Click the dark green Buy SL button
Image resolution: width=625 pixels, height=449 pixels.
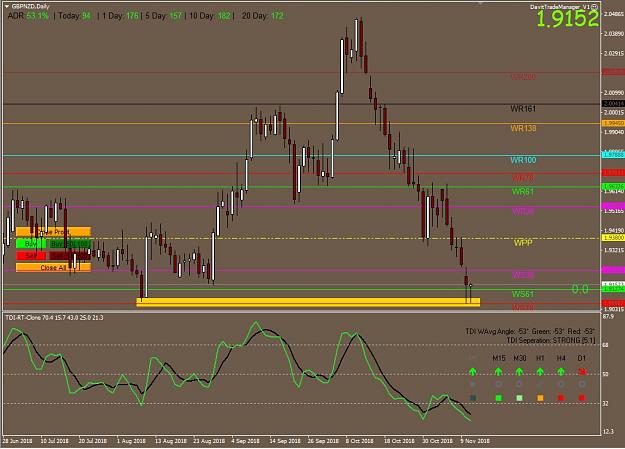click(70, 244)
